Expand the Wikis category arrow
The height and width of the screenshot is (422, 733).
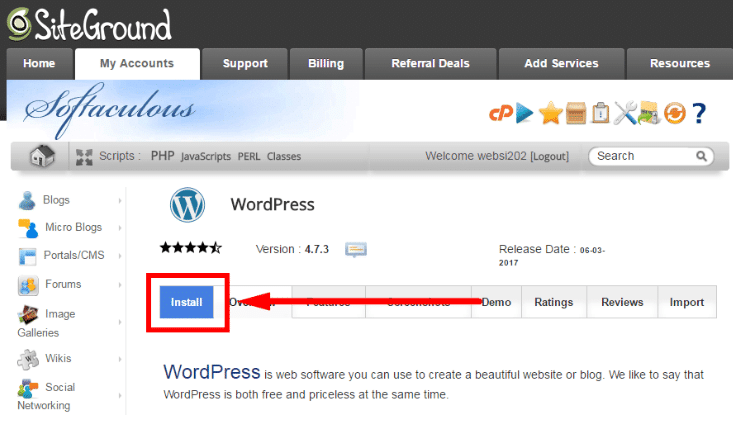[x=120, y=359]
